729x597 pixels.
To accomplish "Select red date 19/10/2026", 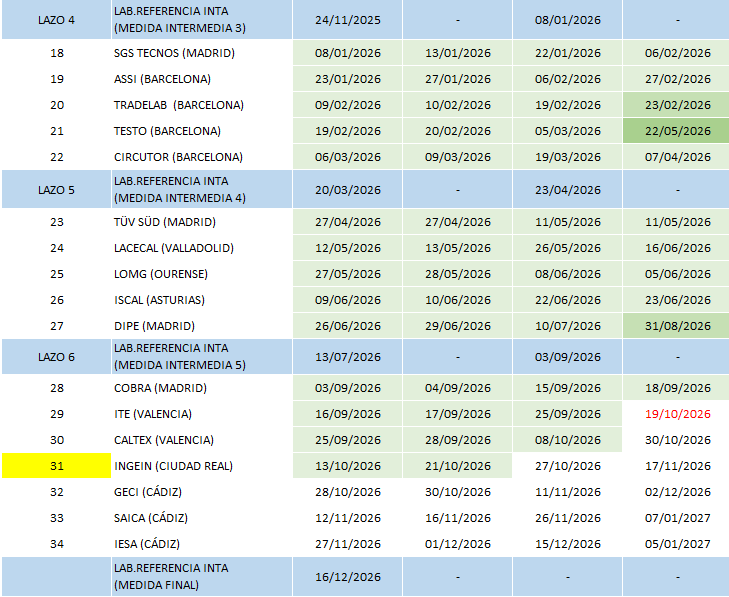I will [x=677, y=414].
